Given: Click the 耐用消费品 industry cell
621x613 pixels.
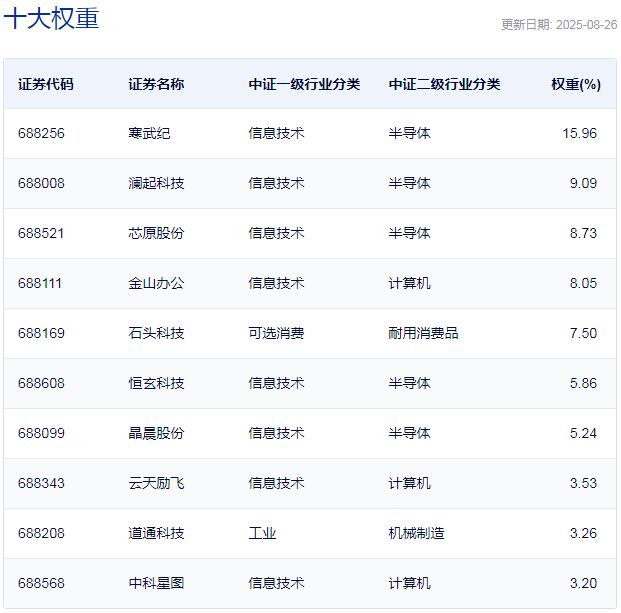Looking at the screenshot, I should pos(423,333).
